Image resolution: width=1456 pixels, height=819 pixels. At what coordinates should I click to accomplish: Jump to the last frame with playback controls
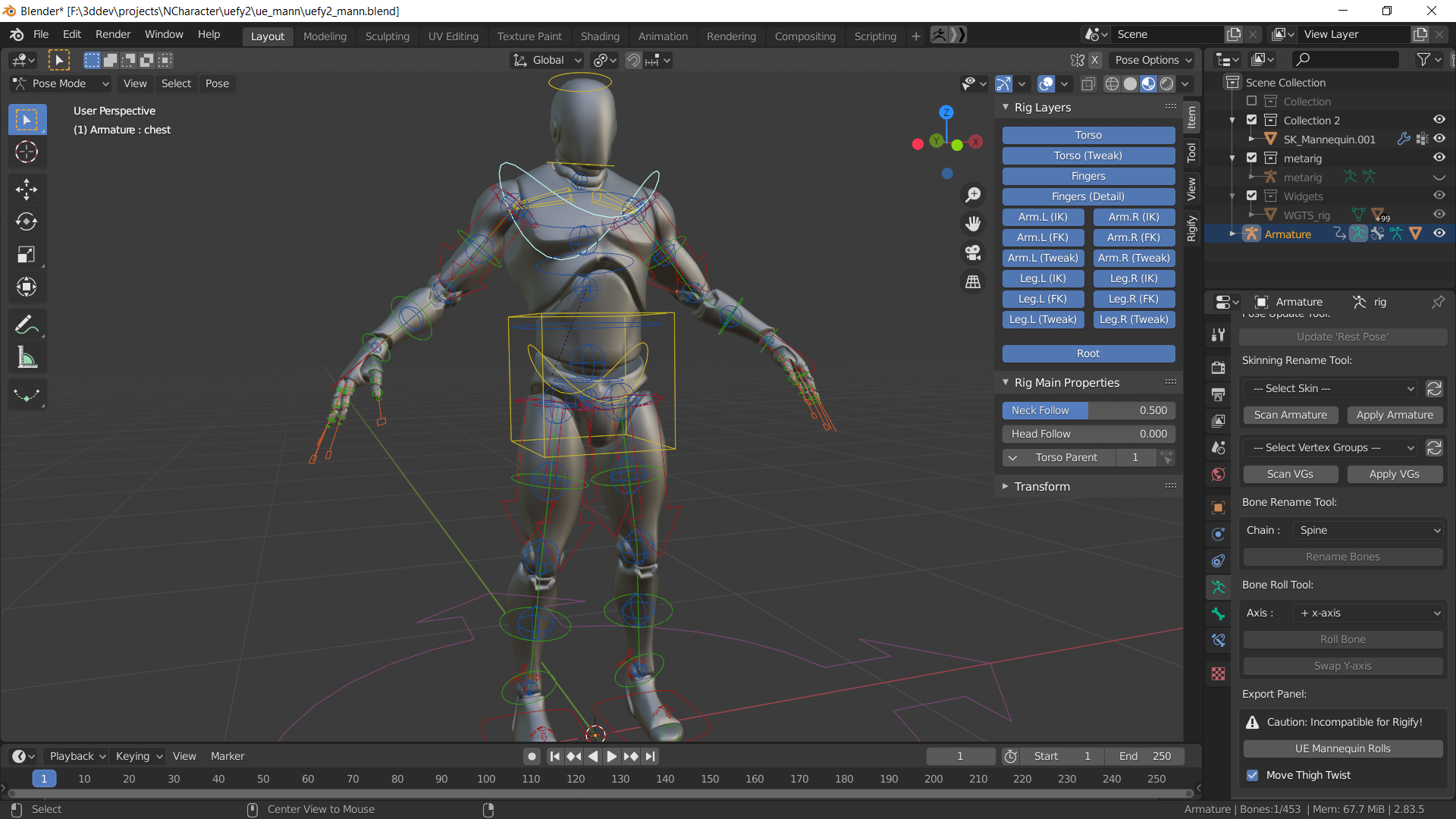pyautogui.click(x=650, y=756)
